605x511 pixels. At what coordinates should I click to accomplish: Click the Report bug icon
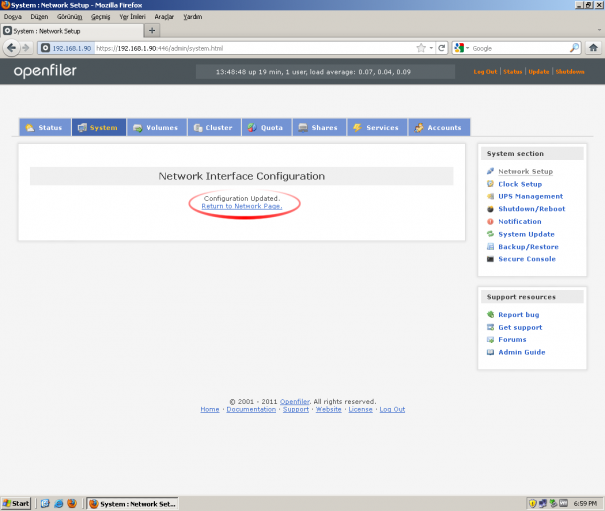(490, 315)
